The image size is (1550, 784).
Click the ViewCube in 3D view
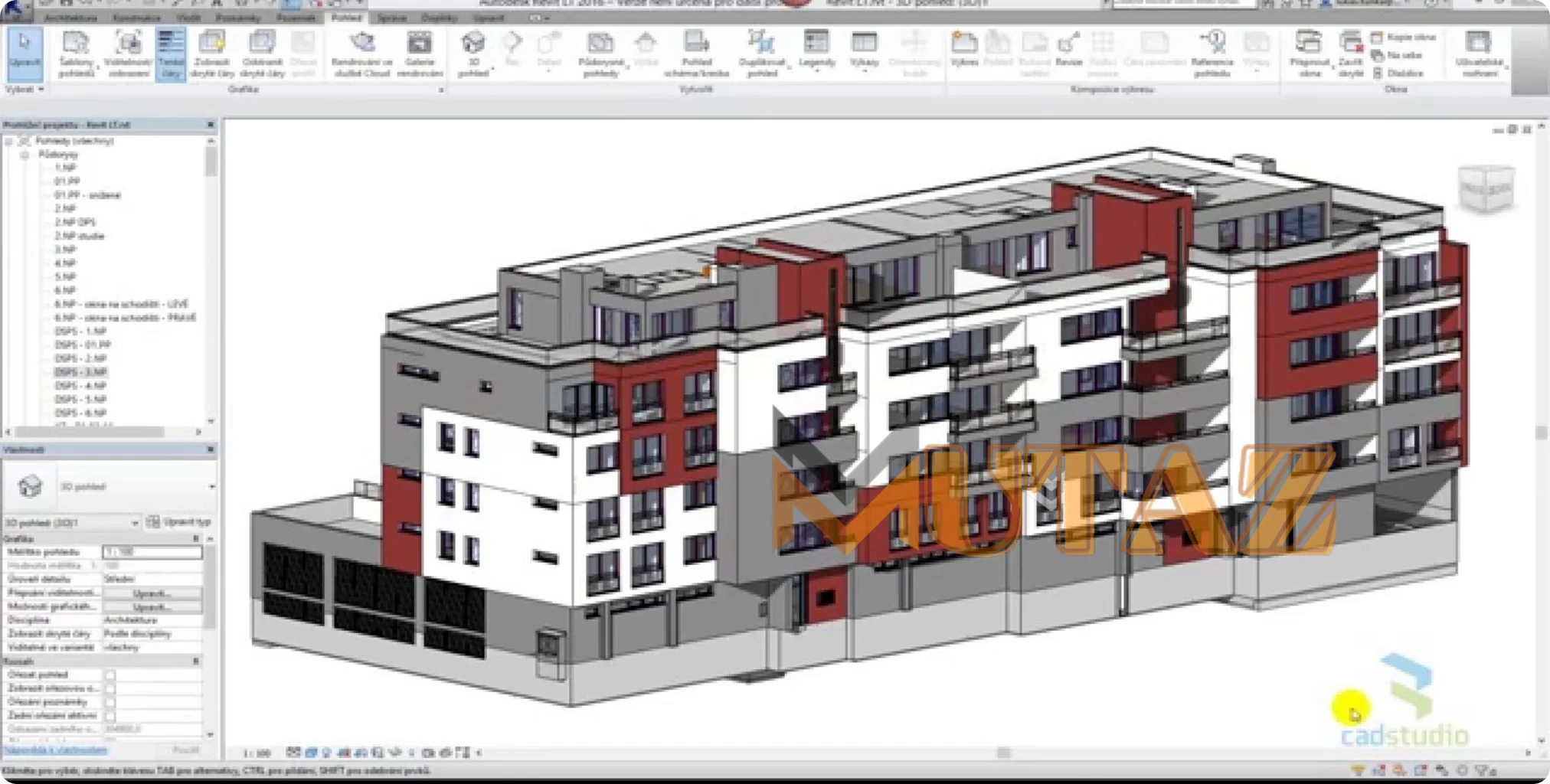pyautogui.click(x=1486, y=188)
